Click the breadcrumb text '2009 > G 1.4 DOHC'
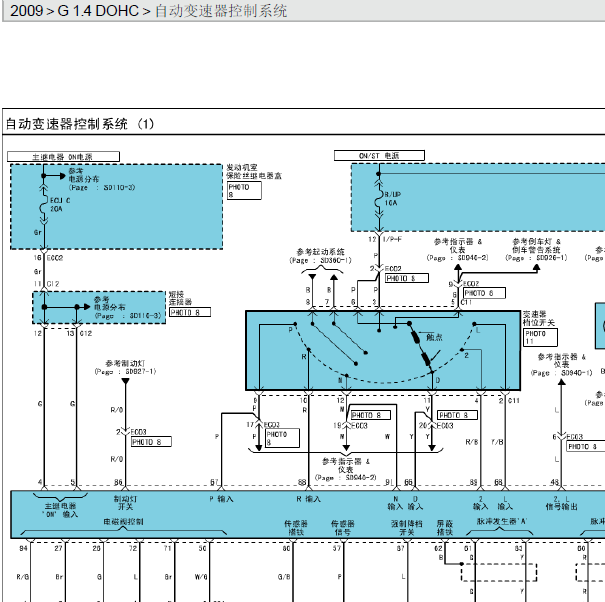The height and width of the screenshot is (602, 605). (74, 11)
